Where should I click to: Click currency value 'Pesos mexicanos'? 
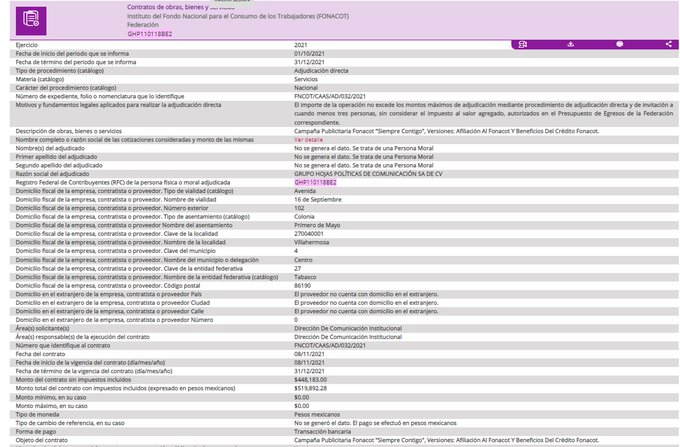pyautogui.click(x=317, y=414)
